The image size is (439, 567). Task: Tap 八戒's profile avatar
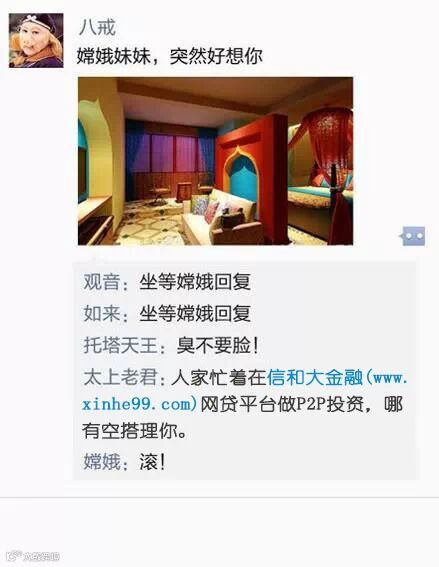pyautogui.click(x=36, y=40)
